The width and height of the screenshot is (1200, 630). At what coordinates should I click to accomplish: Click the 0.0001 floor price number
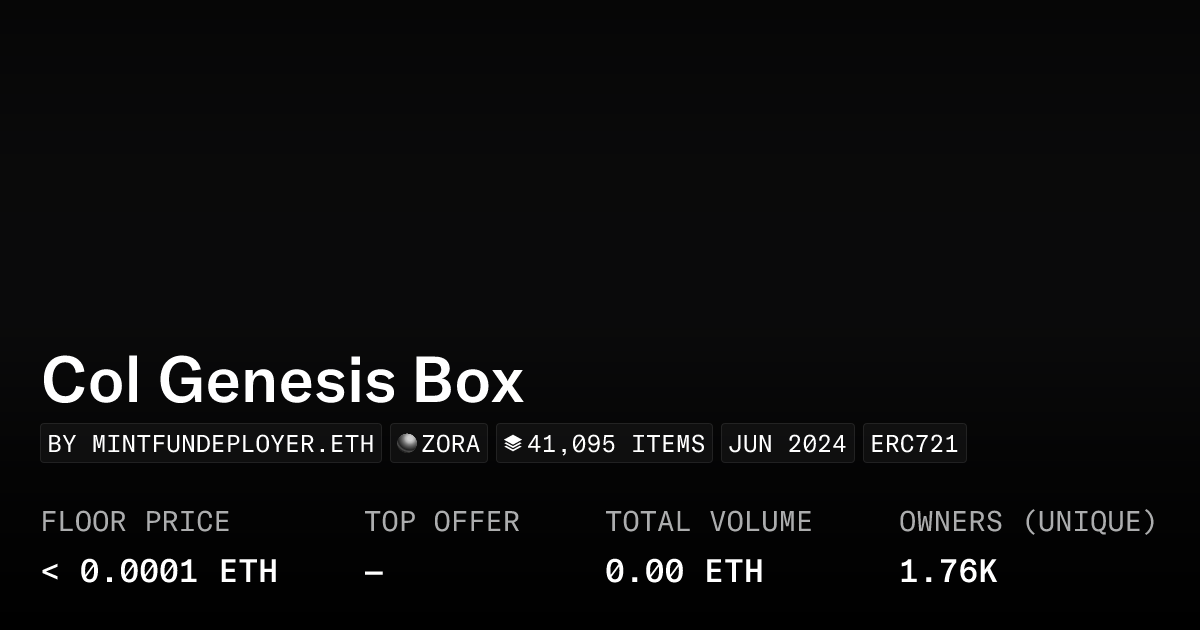click(x=139, y=572)
